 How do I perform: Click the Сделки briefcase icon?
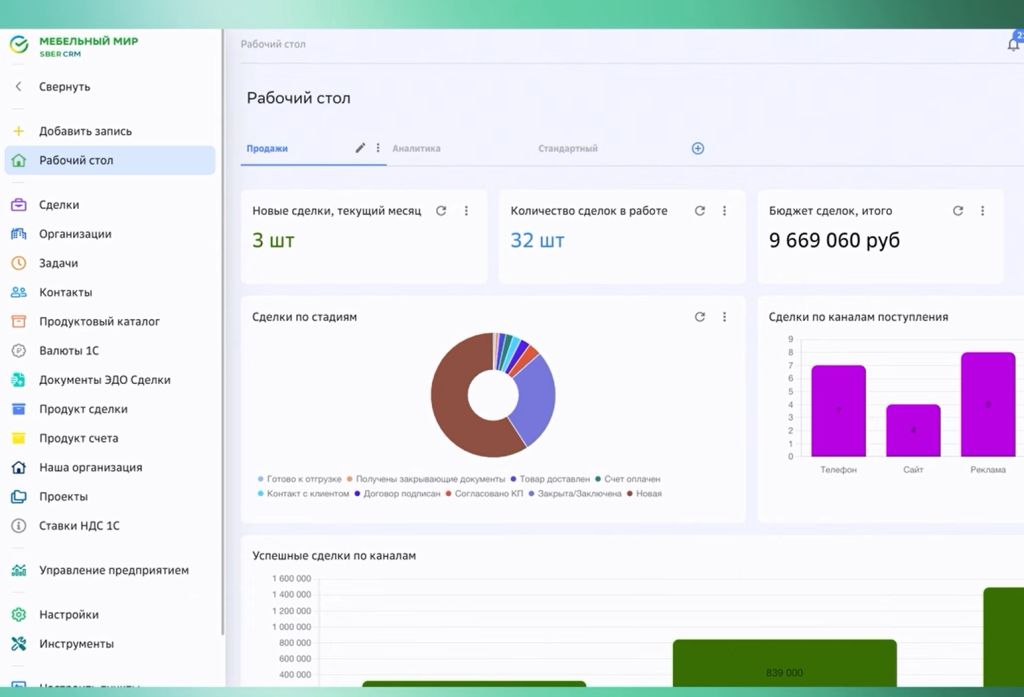18,204
